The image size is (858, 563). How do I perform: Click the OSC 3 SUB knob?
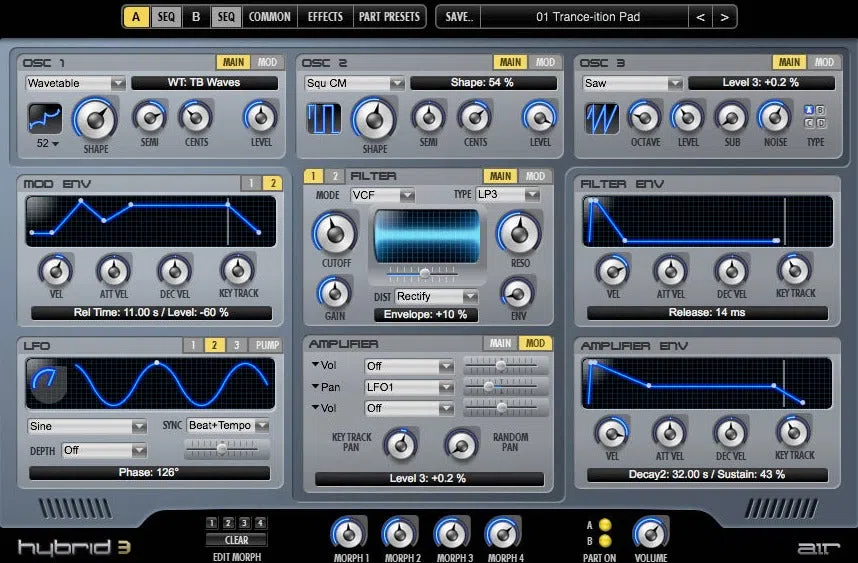coord(731,117)
